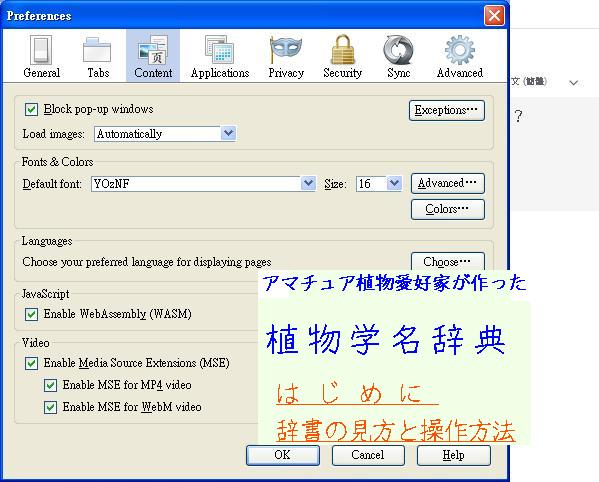Switch to the Tabs pane icon
Screen dimensions: 599x482
[x=97, y=50]
